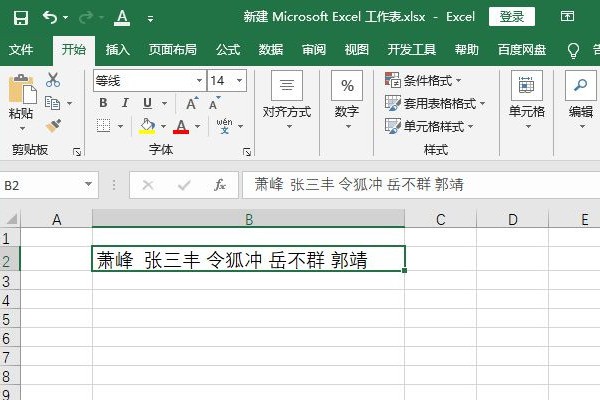Screen dimensions: 600x400
Task: Select the Format Painter brush icon
Action: tap(53, 126)
